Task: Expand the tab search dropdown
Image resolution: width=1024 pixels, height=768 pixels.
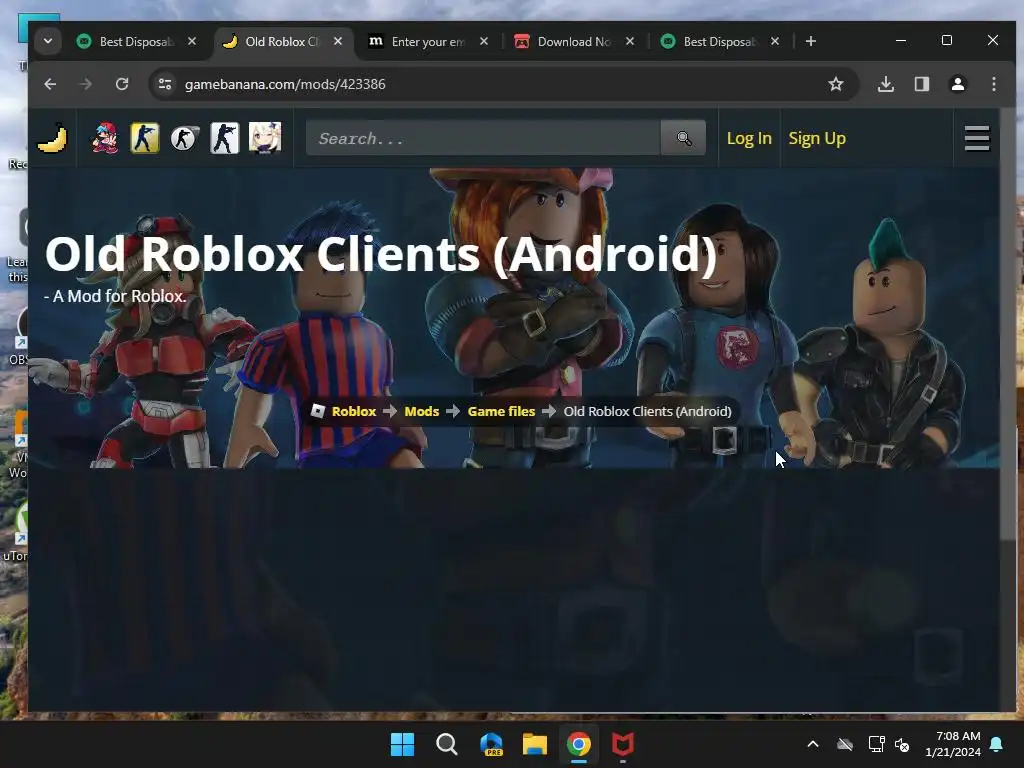Action: (48, 41)
